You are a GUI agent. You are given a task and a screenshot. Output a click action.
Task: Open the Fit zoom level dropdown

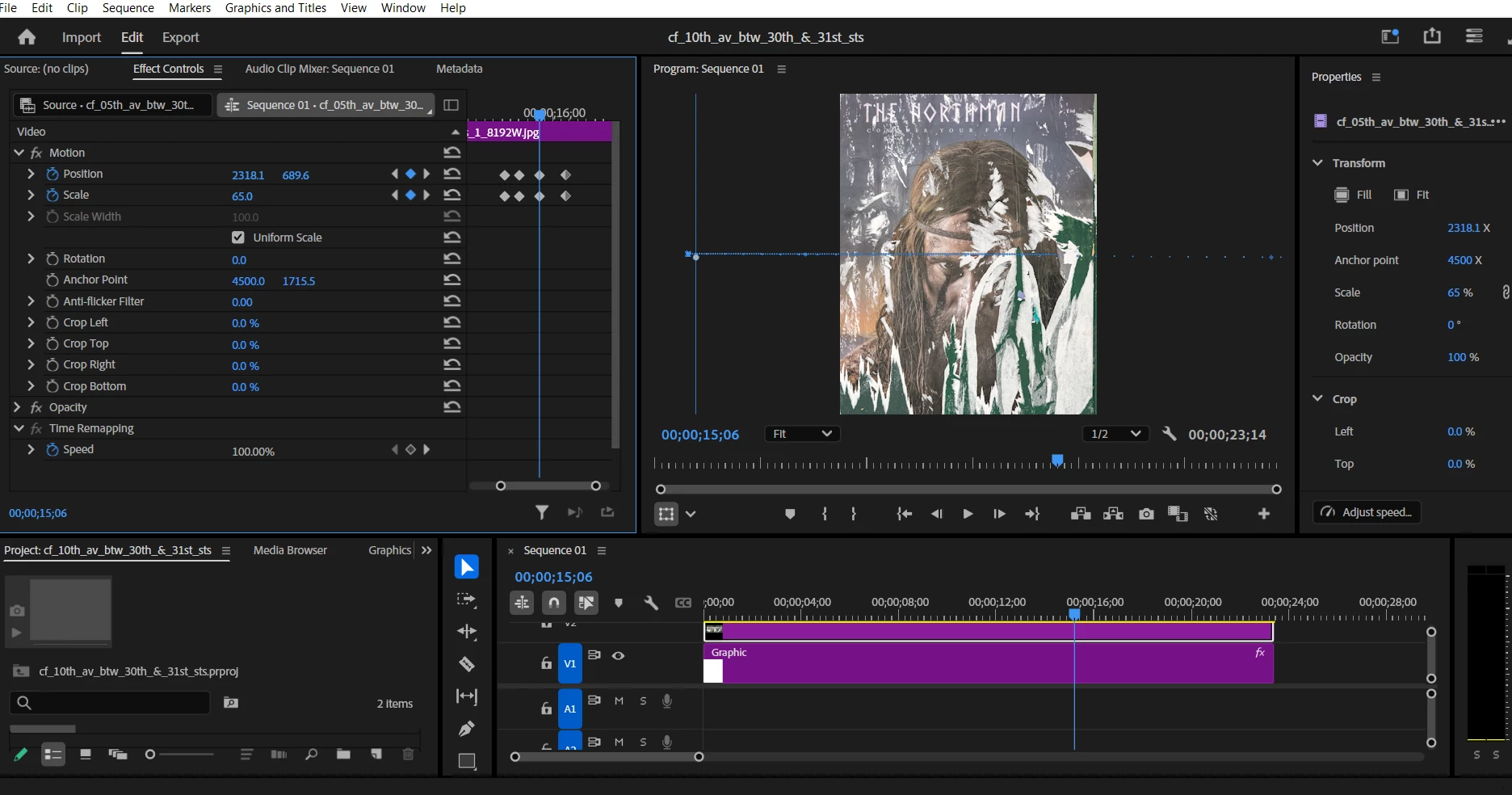coord(803,434)
